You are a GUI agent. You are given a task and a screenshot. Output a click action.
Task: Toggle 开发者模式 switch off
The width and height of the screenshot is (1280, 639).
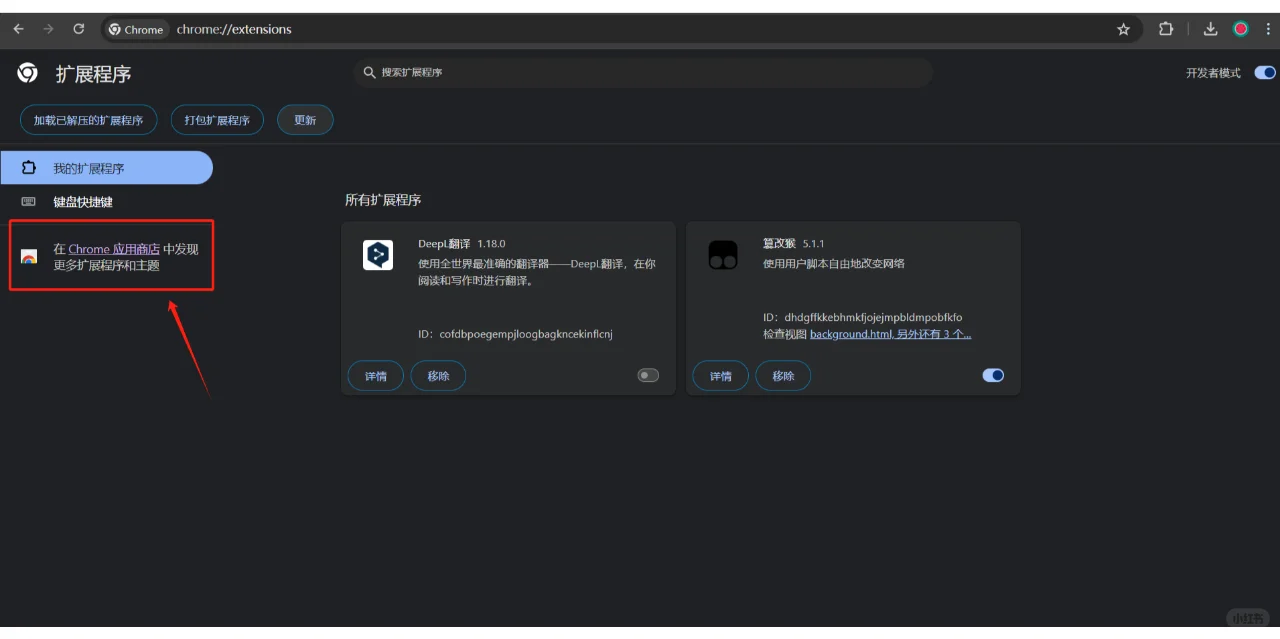pyautogui.click(x=1265, y=72)
